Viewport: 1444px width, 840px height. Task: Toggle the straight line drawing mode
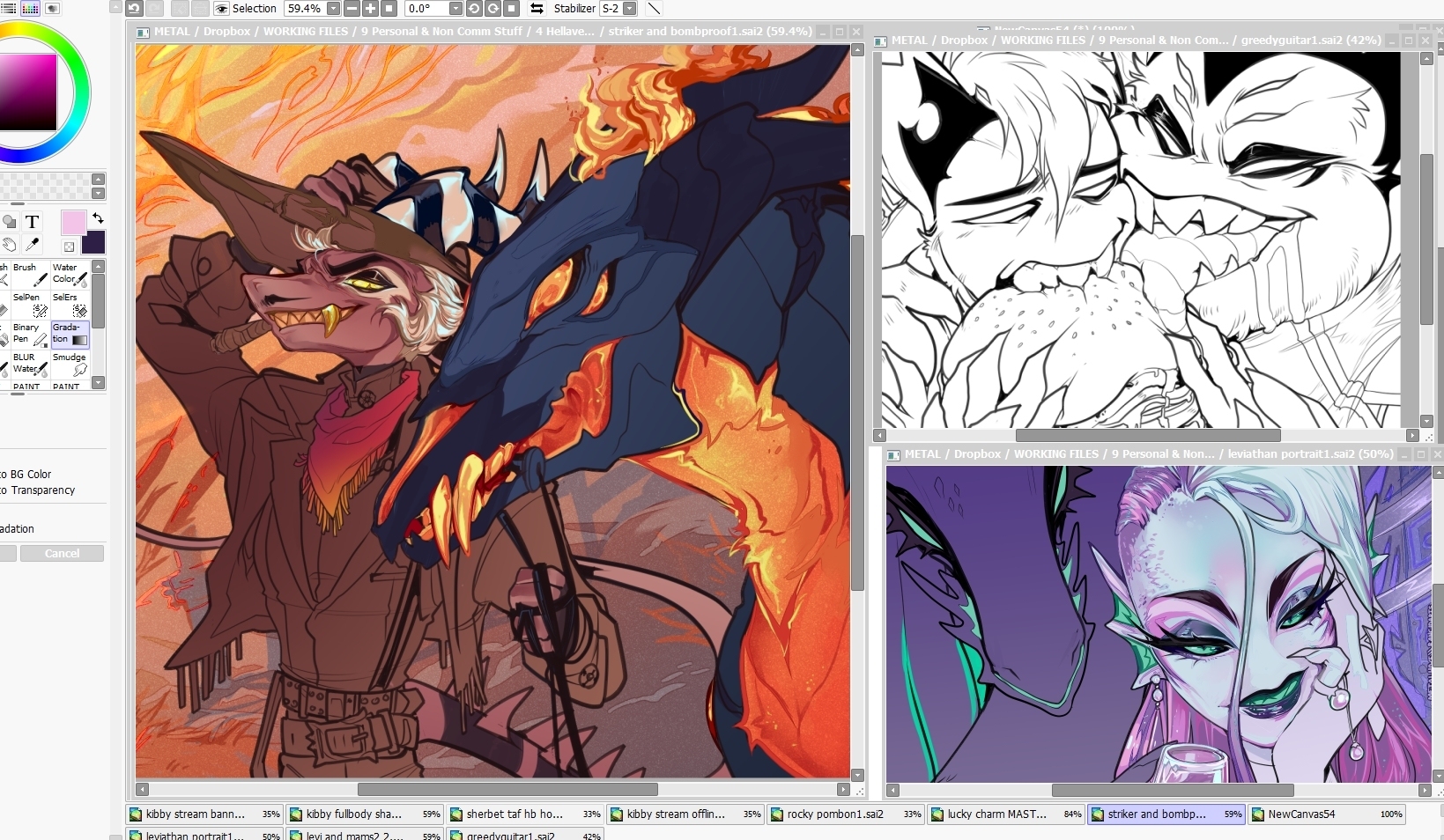654,9
